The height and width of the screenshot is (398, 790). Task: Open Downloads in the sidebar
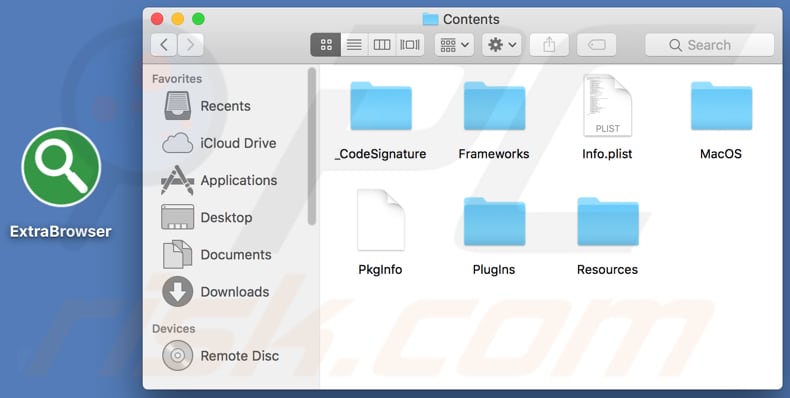tap(235, 291)
